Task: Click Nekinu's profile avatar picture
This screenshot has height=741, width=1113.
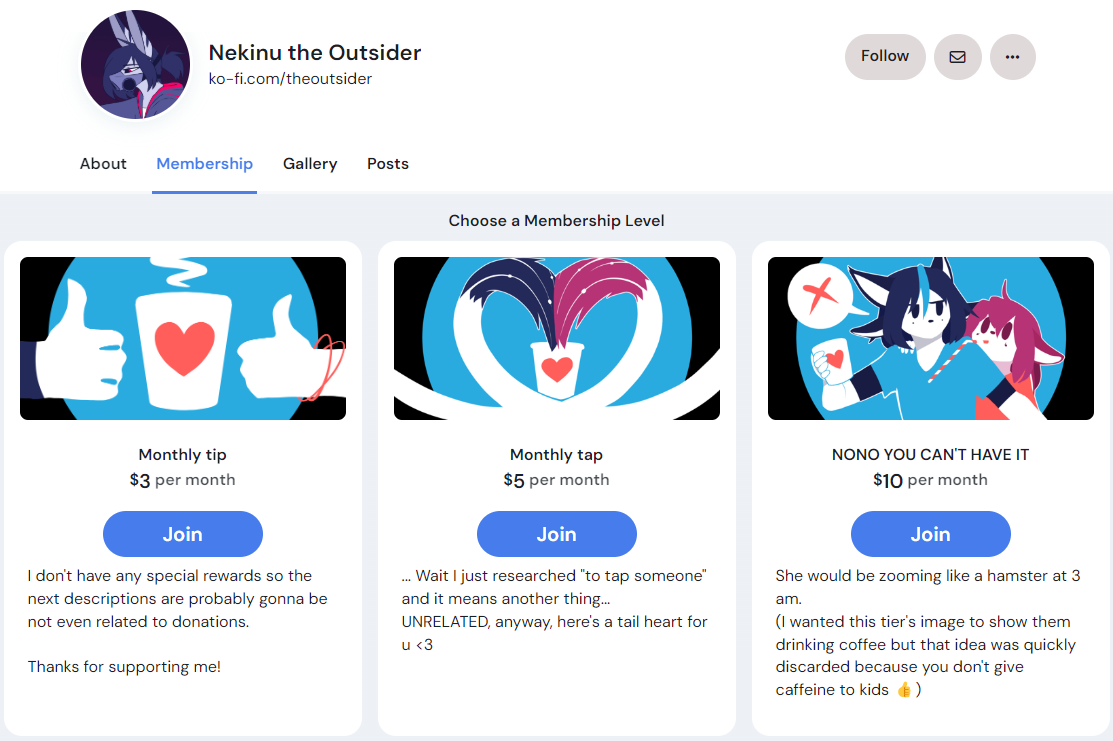Action: tap(136, 65)
